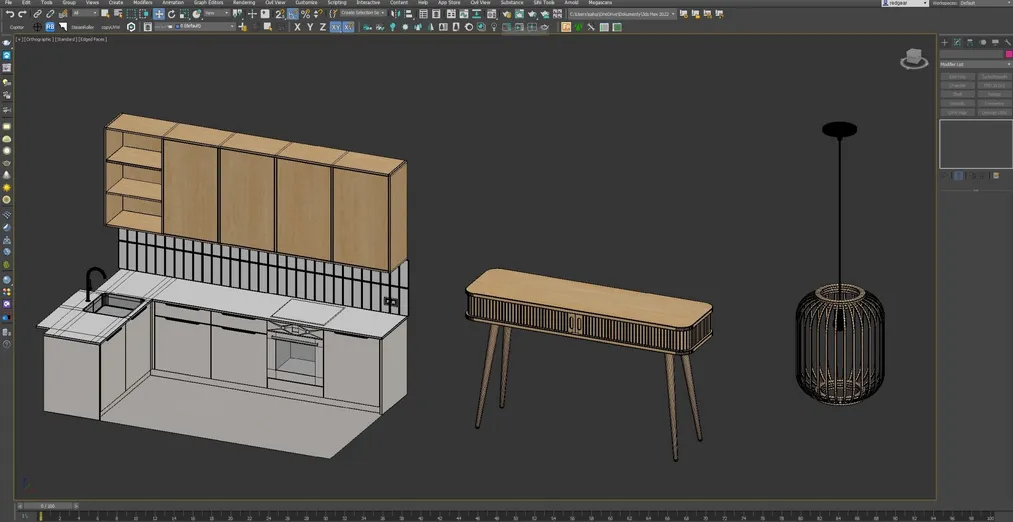The image size is (1013, 522).
Task: Open the Display panel monitor icon
Action: (994, 42)
